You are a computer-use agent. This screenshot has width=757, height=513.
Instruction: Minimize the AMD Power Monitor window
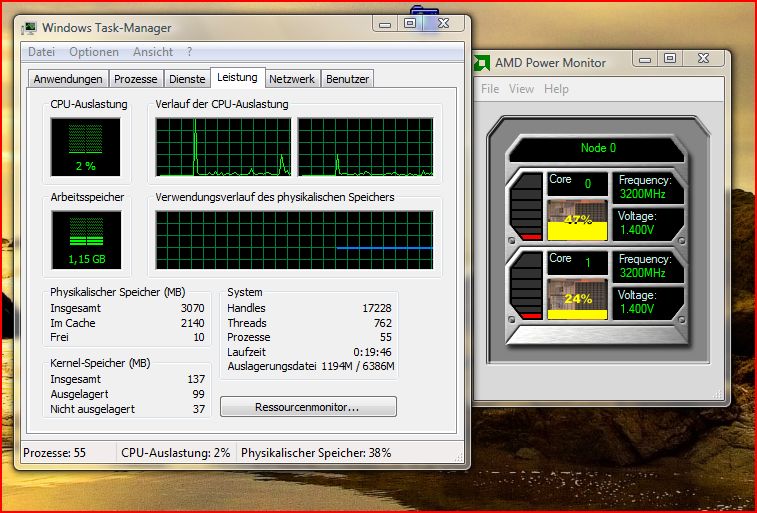pyautogui.click(x=645, y=59)
